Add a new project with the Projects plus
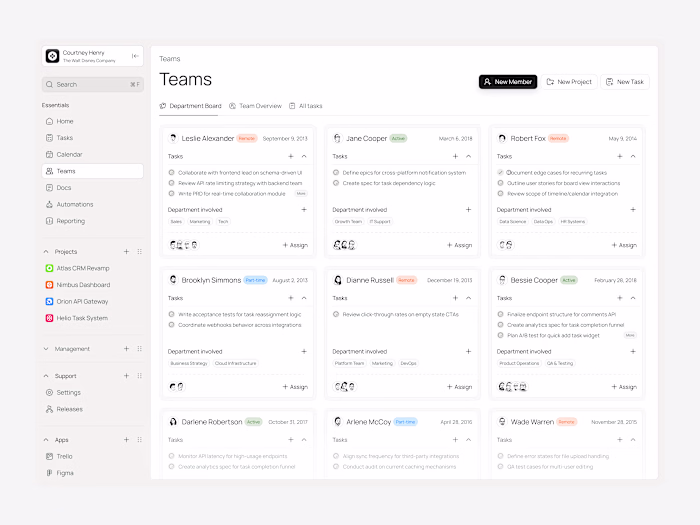The height and width of the screenshot is (525, 700). pos(126,252)
